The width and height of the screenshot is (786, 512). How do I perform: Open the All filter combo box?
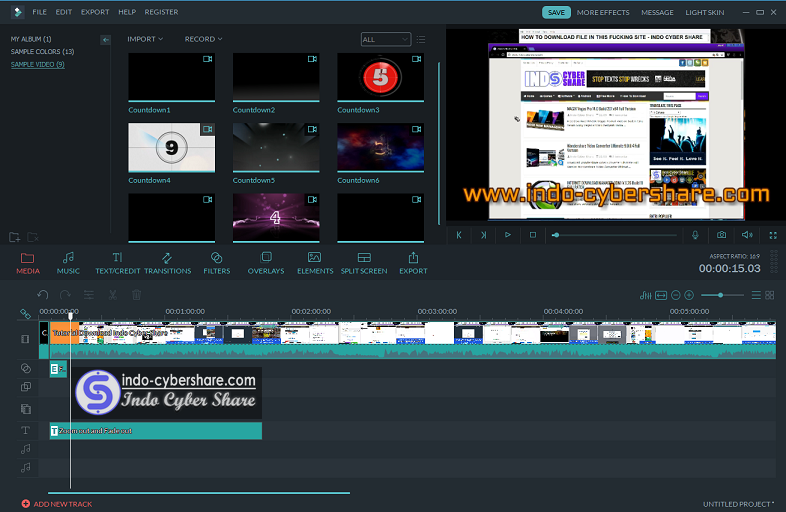coord(385,40)
